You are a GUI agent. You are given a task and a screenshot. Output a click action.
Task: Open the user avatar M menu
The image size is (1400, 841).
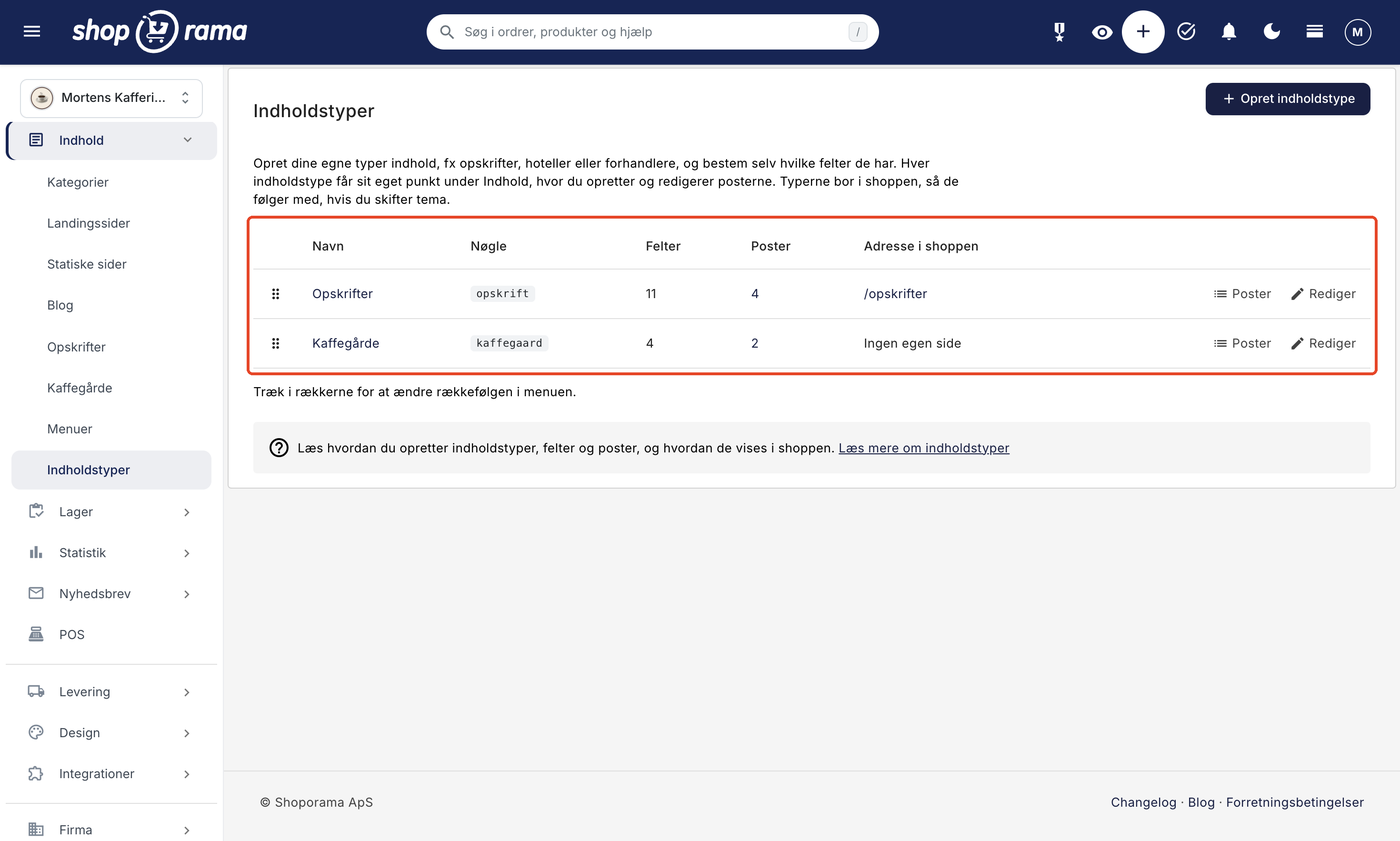1357,32
